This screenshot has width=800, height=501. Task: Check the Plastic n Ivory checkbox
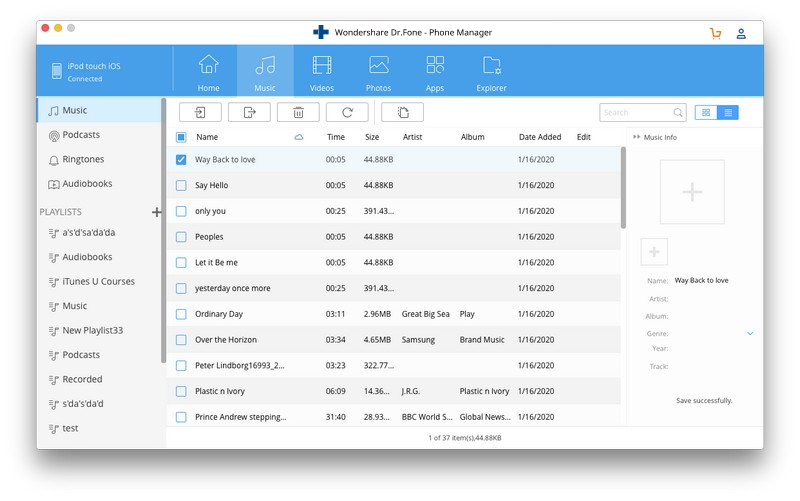point(181,391)
